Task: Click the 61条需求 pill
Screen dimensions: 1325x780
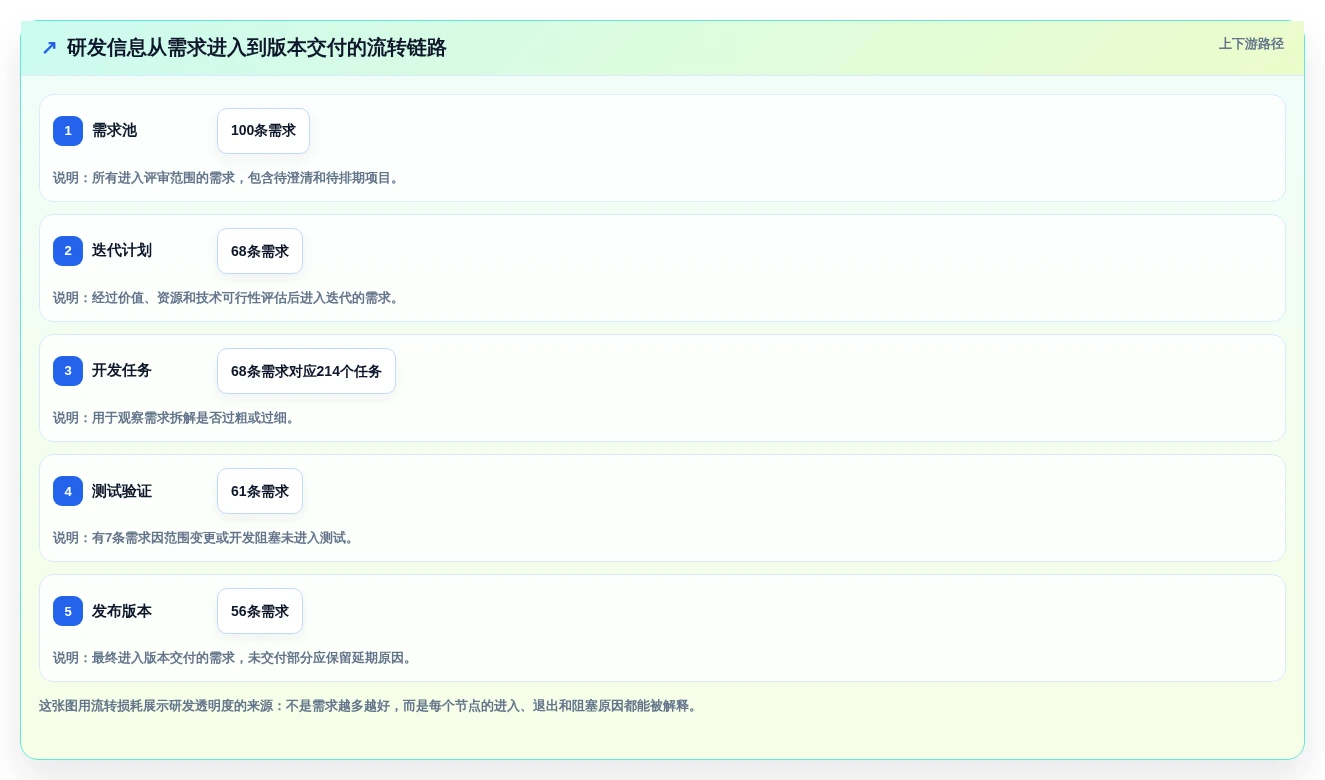Action: coord(260,491)
